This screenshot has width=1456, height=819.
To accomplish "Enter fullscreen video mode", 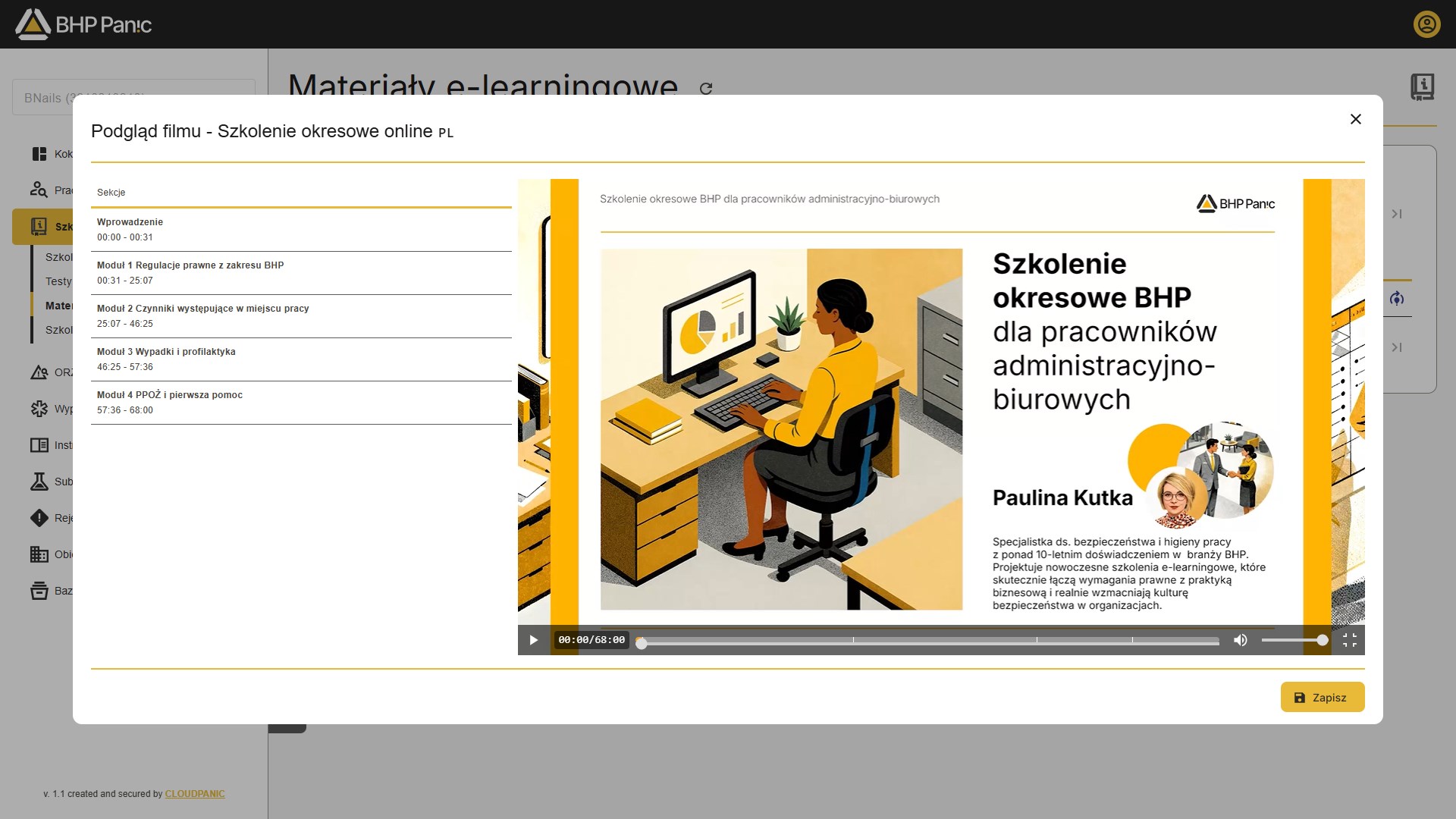I will pos(1350,640).
